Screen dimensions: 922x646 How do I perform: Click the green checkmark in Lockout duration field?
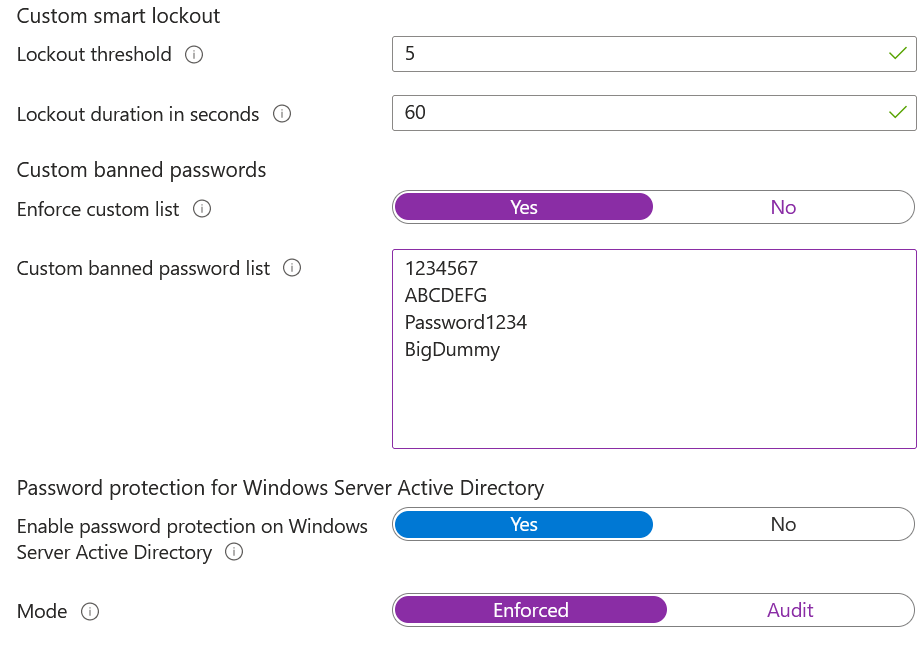point(897,113)
